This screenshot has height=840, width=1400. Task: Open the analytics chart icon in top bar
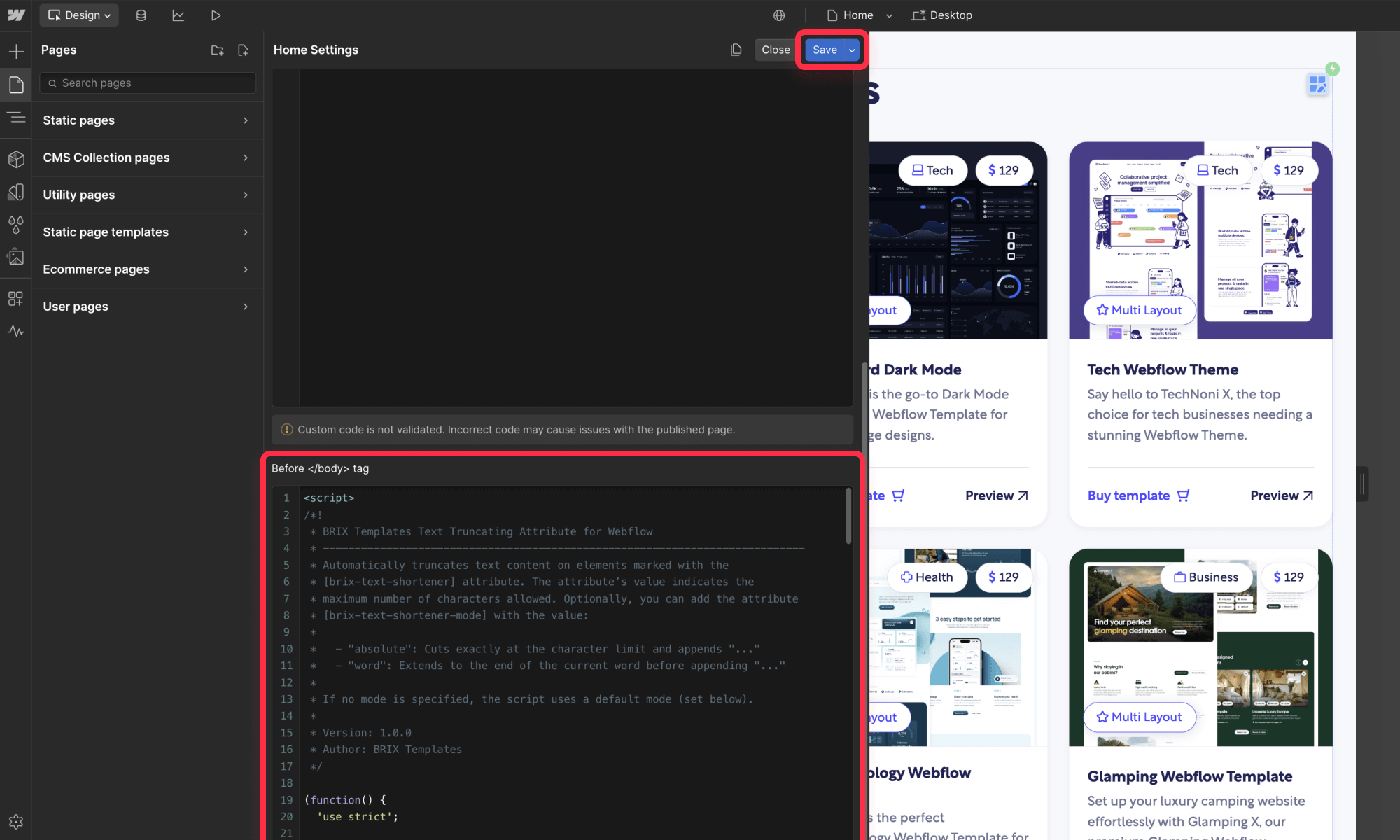pos(178,15)
